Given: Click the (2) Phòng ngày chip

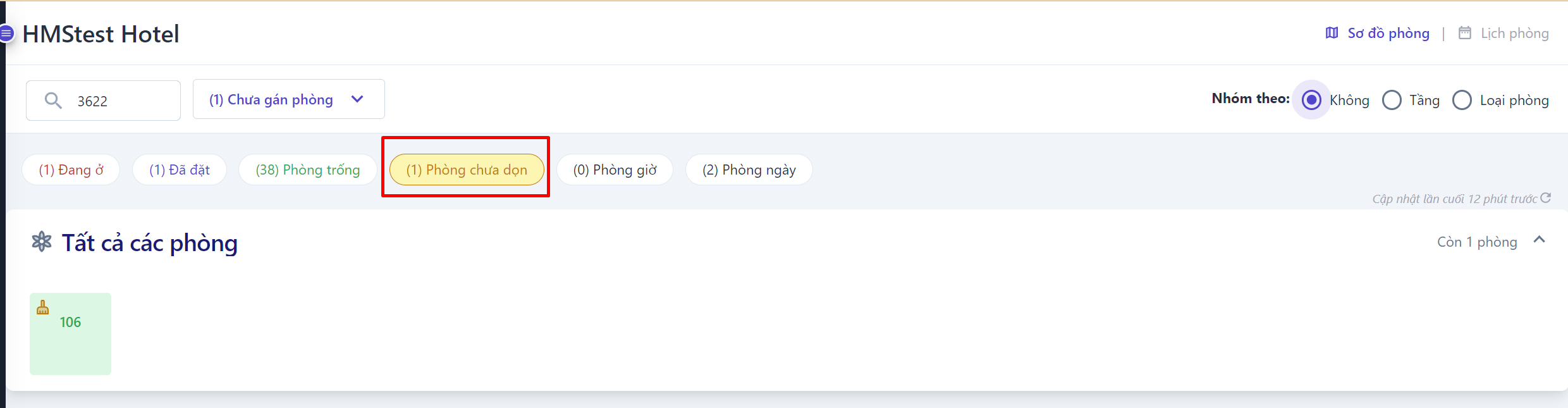Looking at the screenshot, I should [749, 170].
